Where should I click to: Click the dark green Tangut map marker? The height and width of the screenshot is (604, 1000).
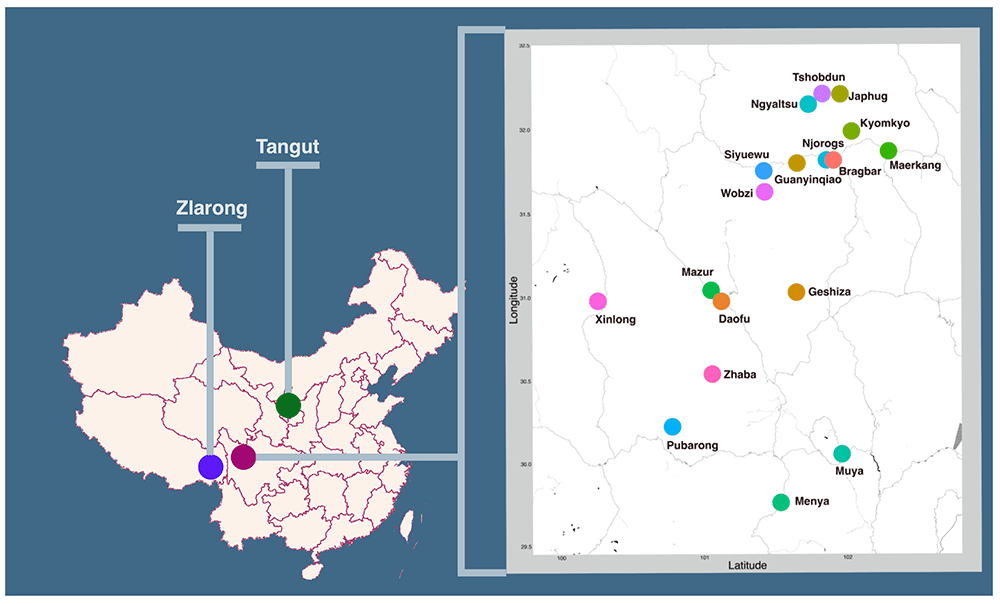[x=288, y=406]
